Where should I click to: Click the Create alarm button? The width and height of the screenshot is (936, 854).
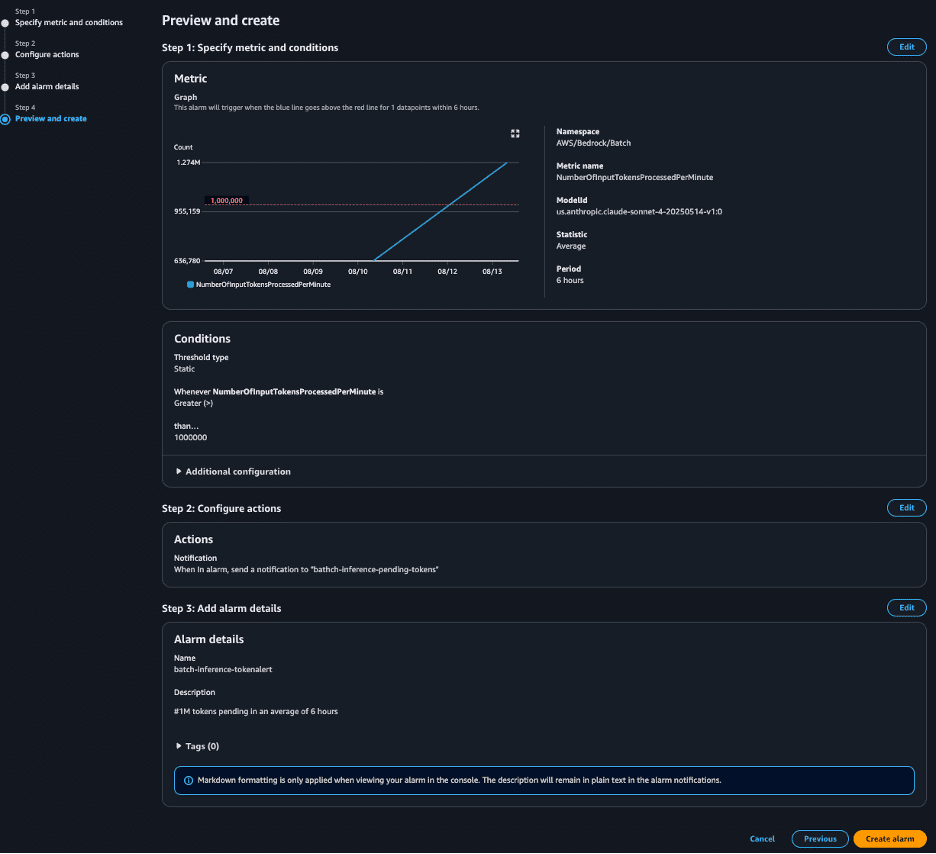point(889,838)
